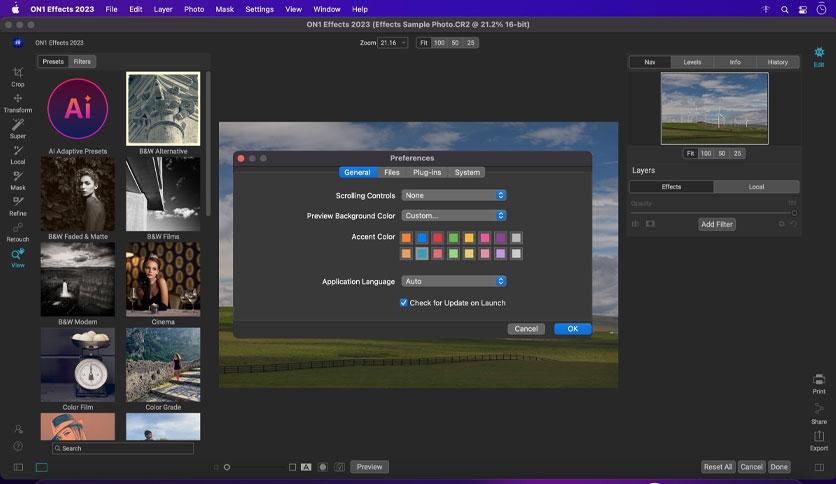Screen dimensions: 836x484
Task: Open the Application Language dropdown
Action: (454, 281)
